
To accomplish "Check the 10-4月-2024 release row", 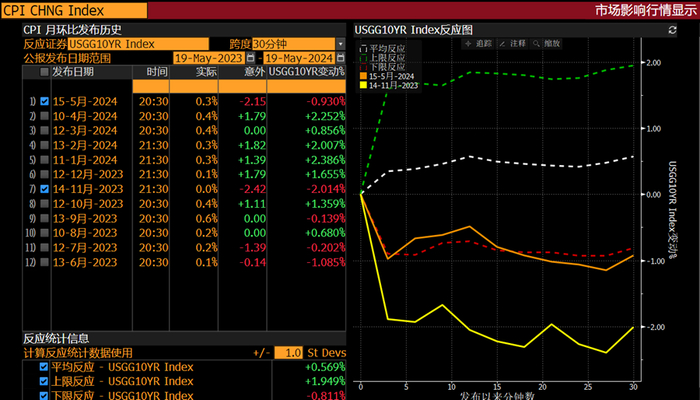I will 44,116.
